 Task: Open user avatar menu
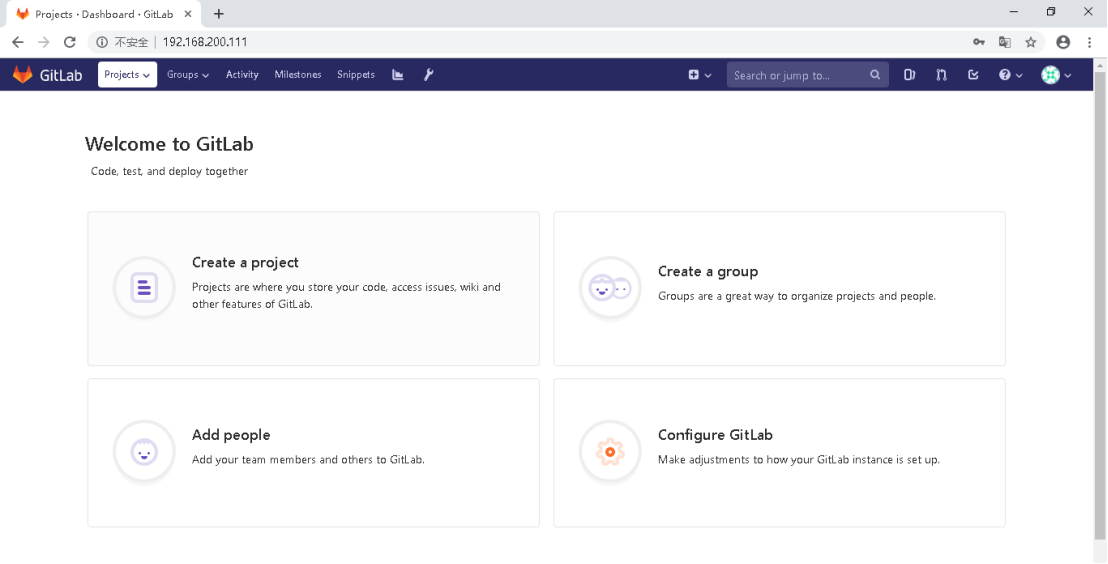pos(1056,75)
